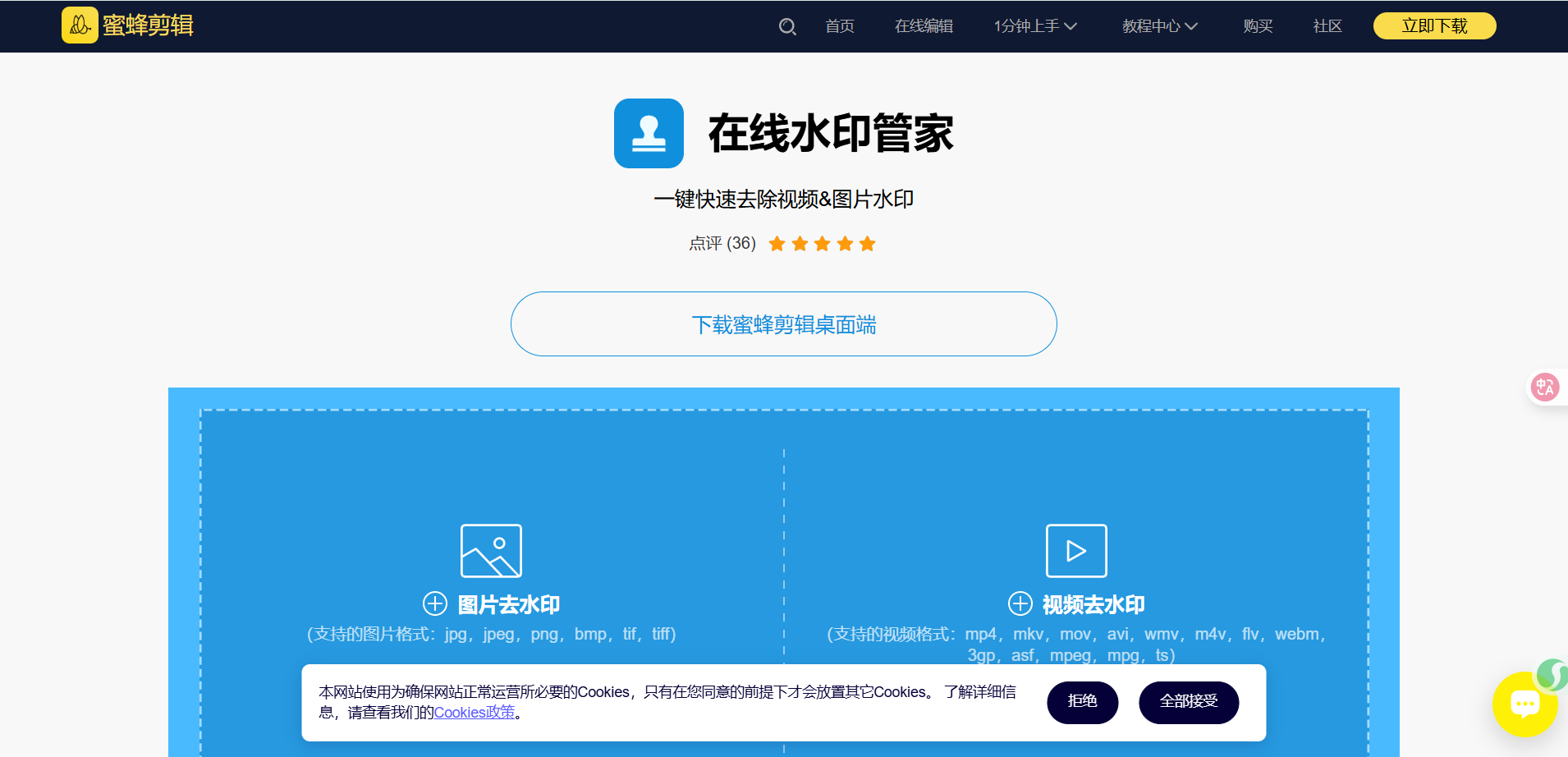
Task: Click the 图片去水印 upload label
Action: [509, 604]
